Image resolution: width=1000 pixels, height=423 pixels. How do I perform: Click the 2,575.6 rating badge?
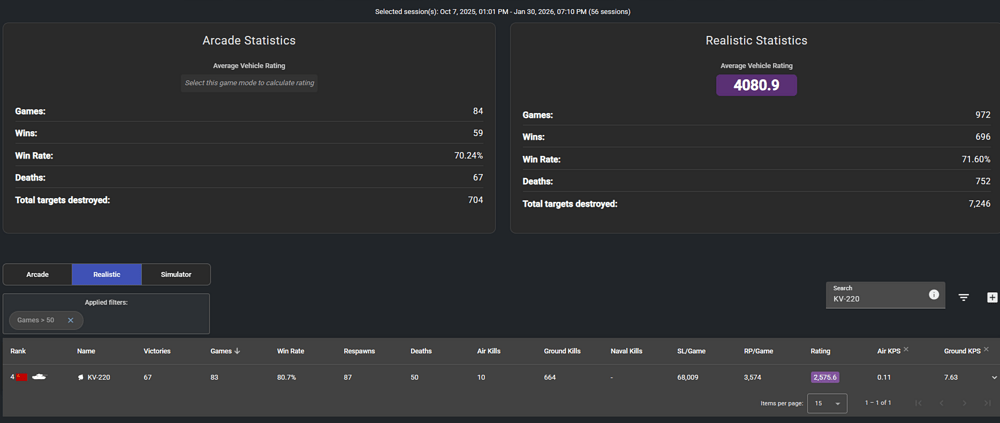click(824, 377)
